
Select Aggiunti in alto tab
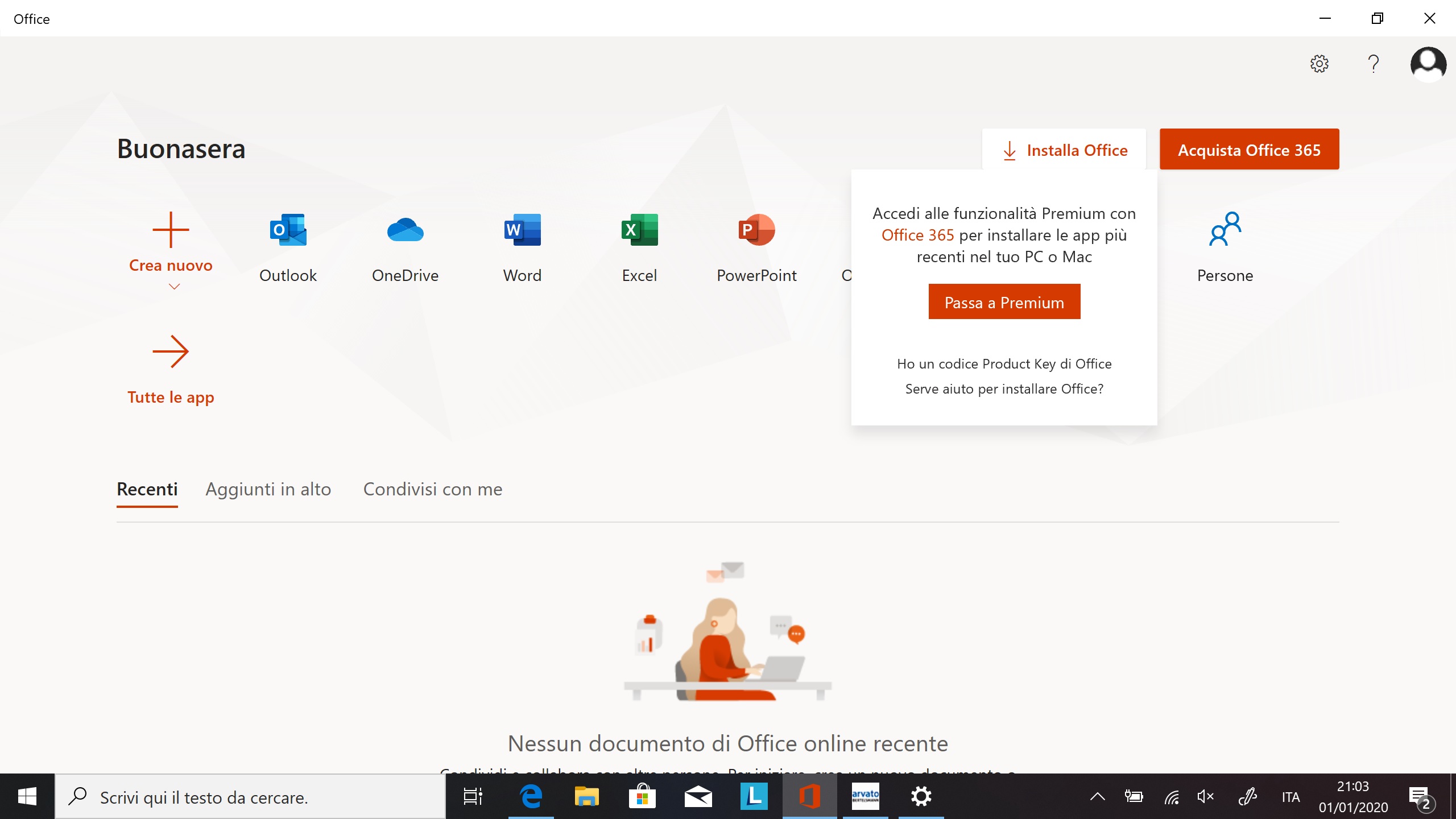268,489
